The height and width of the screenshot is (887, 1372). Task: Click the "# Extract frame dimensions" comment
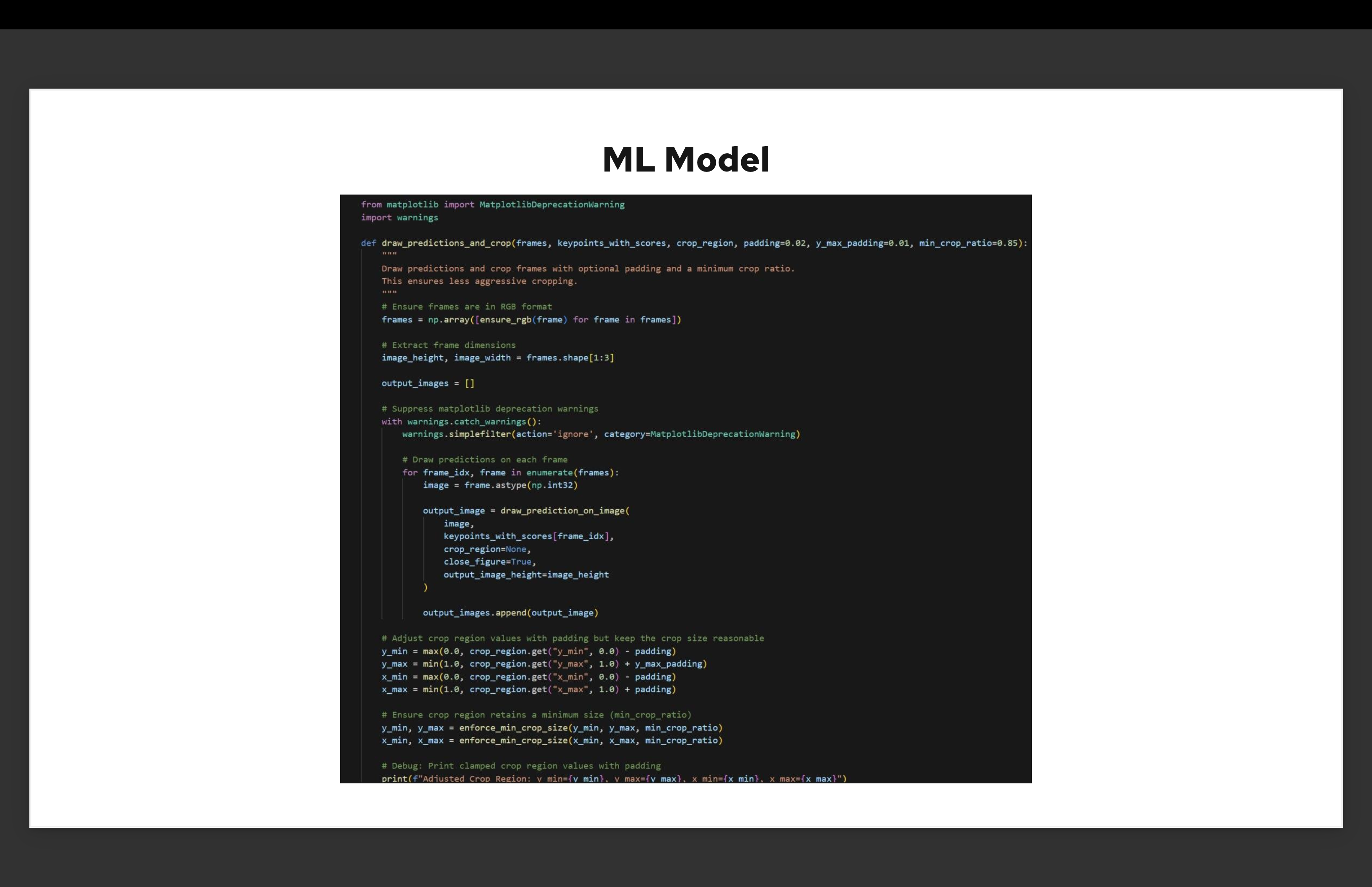click(449, 345)
